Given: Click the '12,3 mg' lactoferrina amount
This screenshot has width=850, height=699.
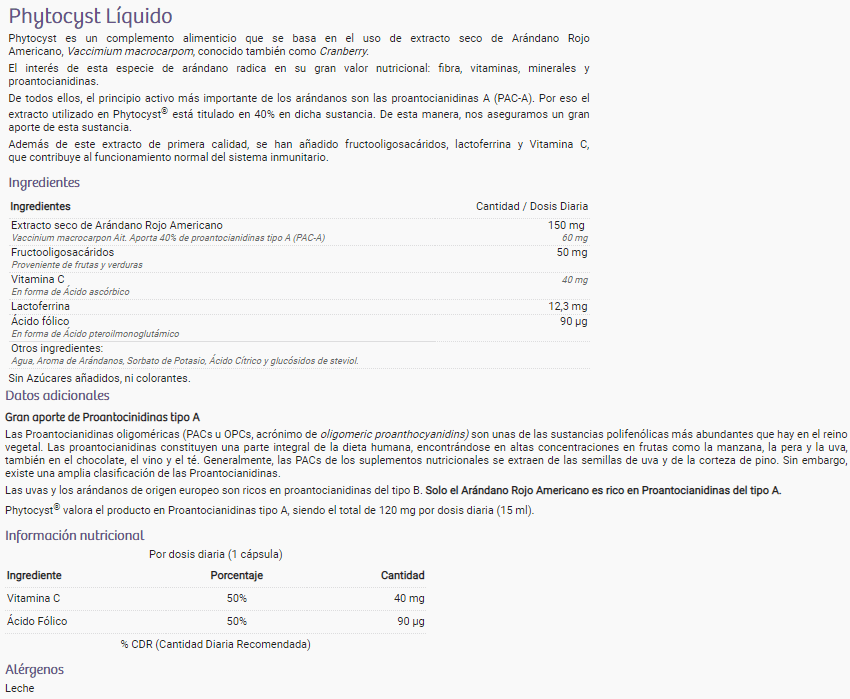Looking at the screenshot, I should [568, 306].
